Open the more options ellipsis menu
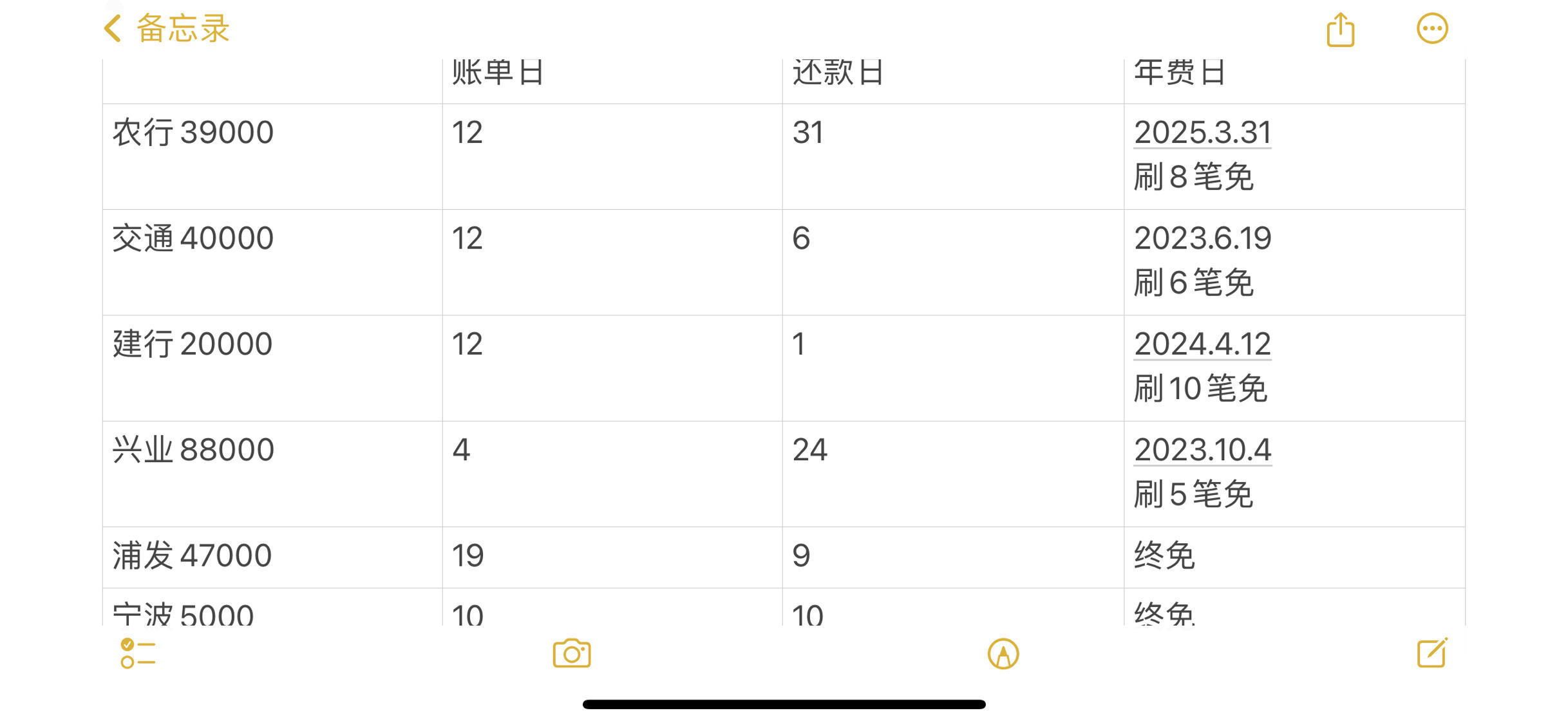Screen dimensions: 1568x724 [1431, 29]
